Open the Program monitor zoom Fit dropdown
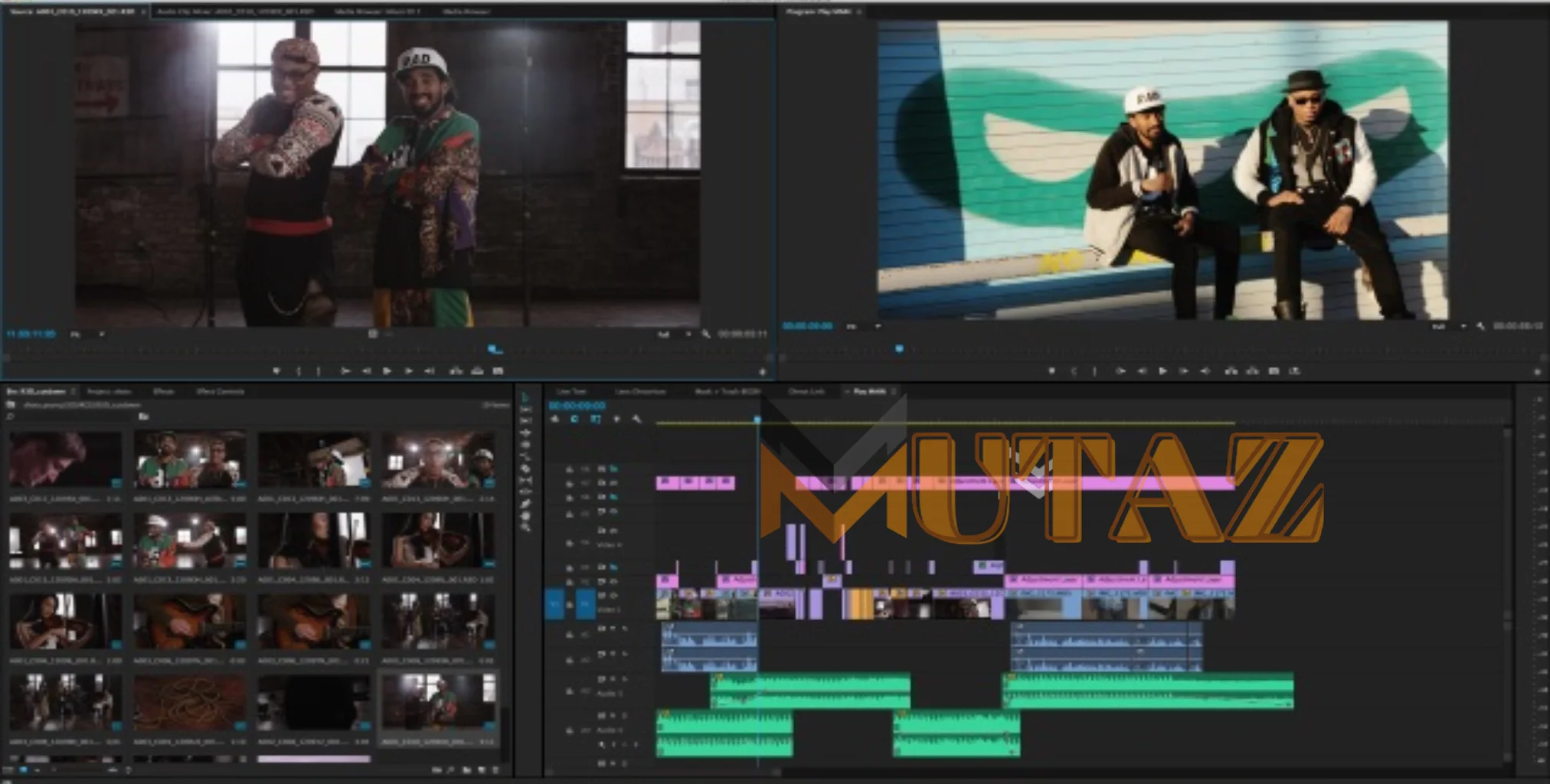Image resolution: width=1550 pixels, height=784 pixels. (863, 326)
